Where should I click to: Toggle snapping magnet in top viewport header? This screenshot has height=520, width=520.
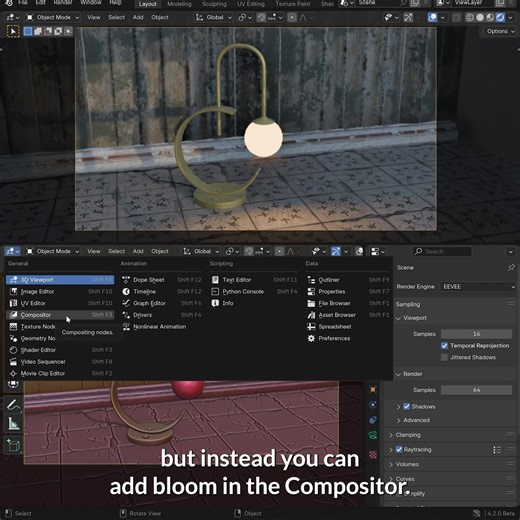(x=261, y=17)
